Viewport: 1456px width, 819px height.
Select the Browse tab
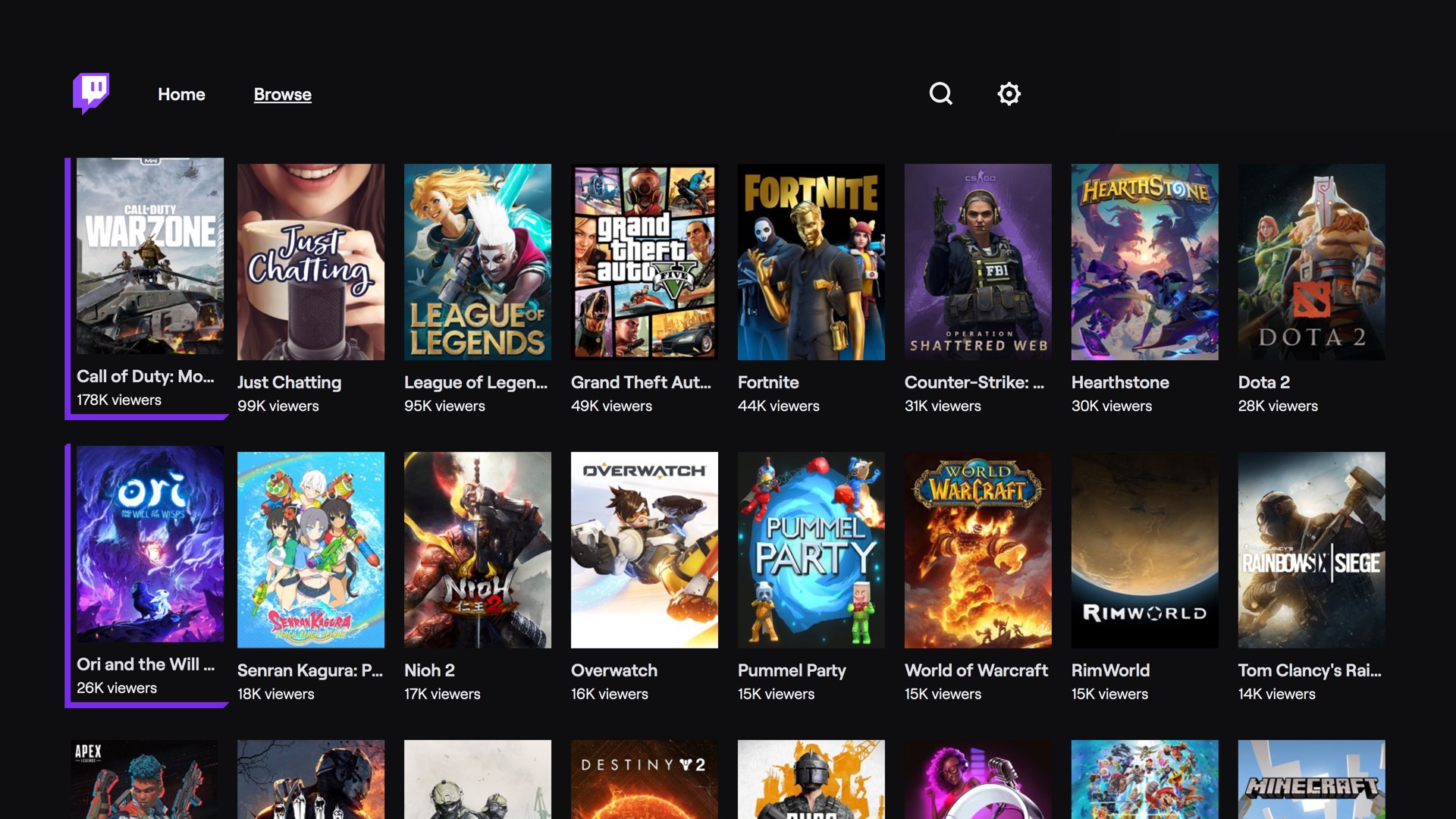coord(282,95)
